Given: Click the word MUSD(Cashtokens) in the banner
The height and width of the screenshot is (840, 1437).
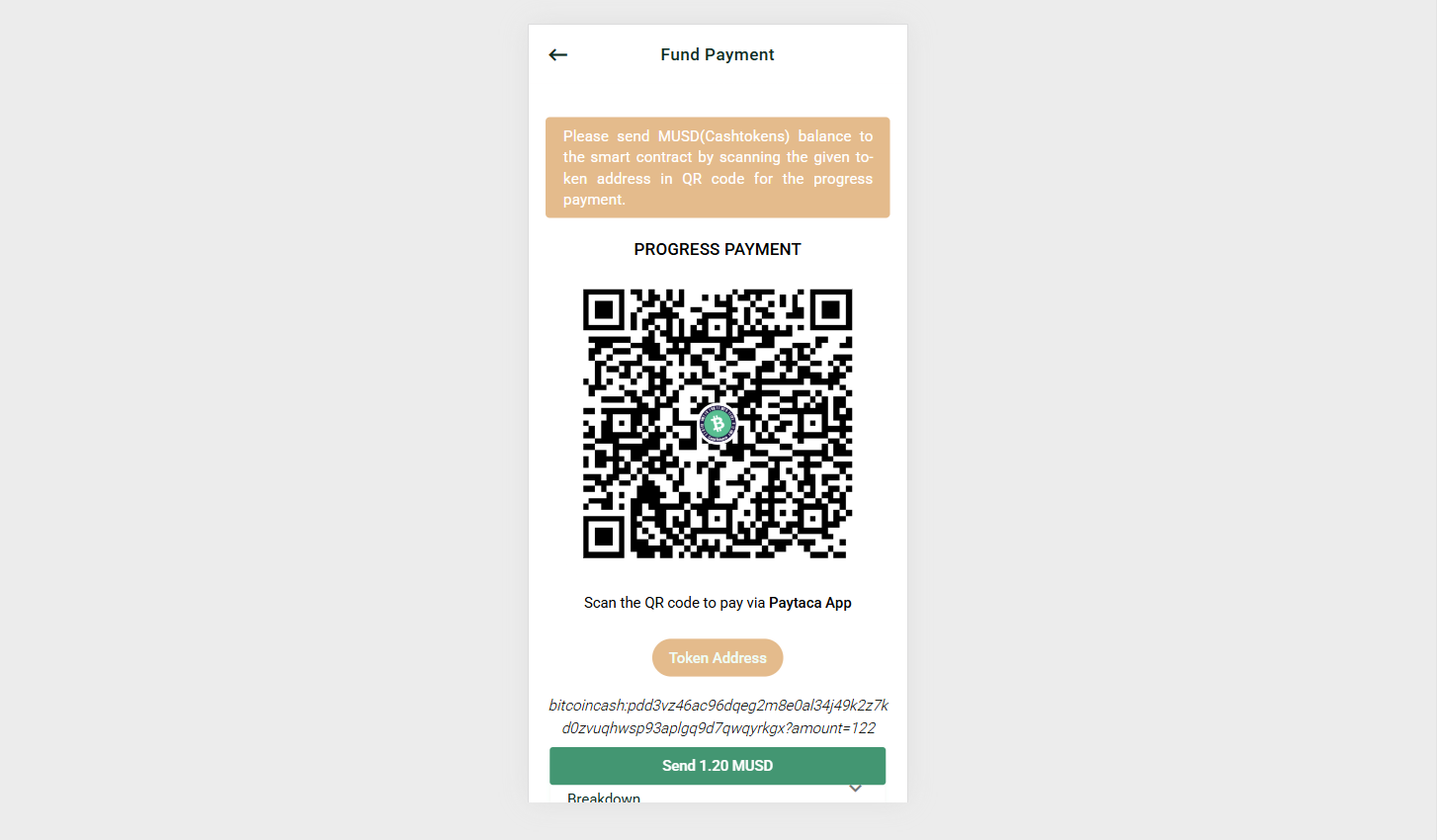Looking at the screenshot, I should [723, 136].
